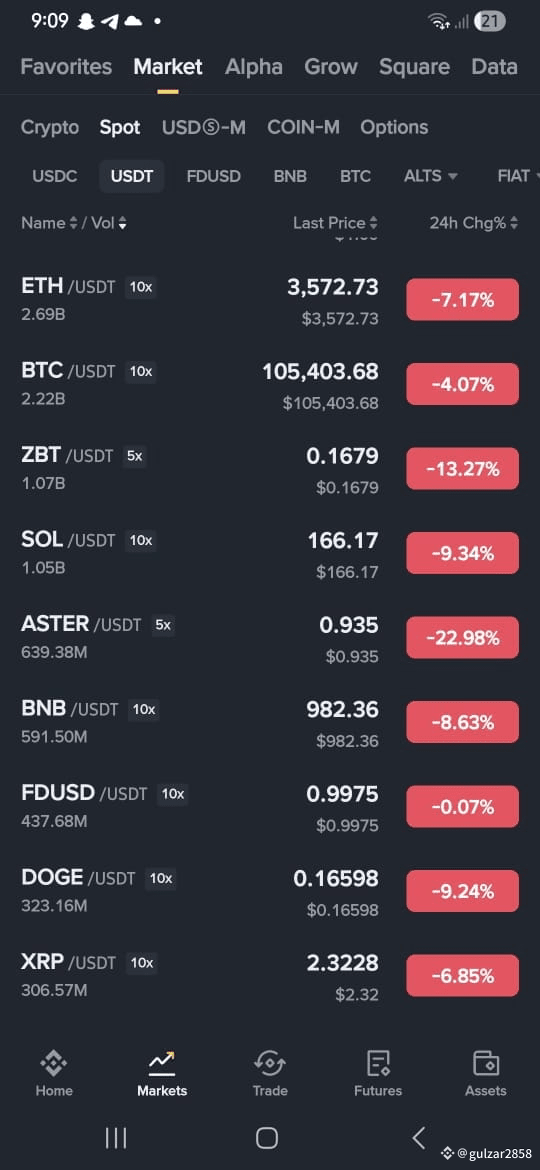Open the Home tab icon
The height and width of the screenshot is (1170, 540).
(x=54, y=1061)
